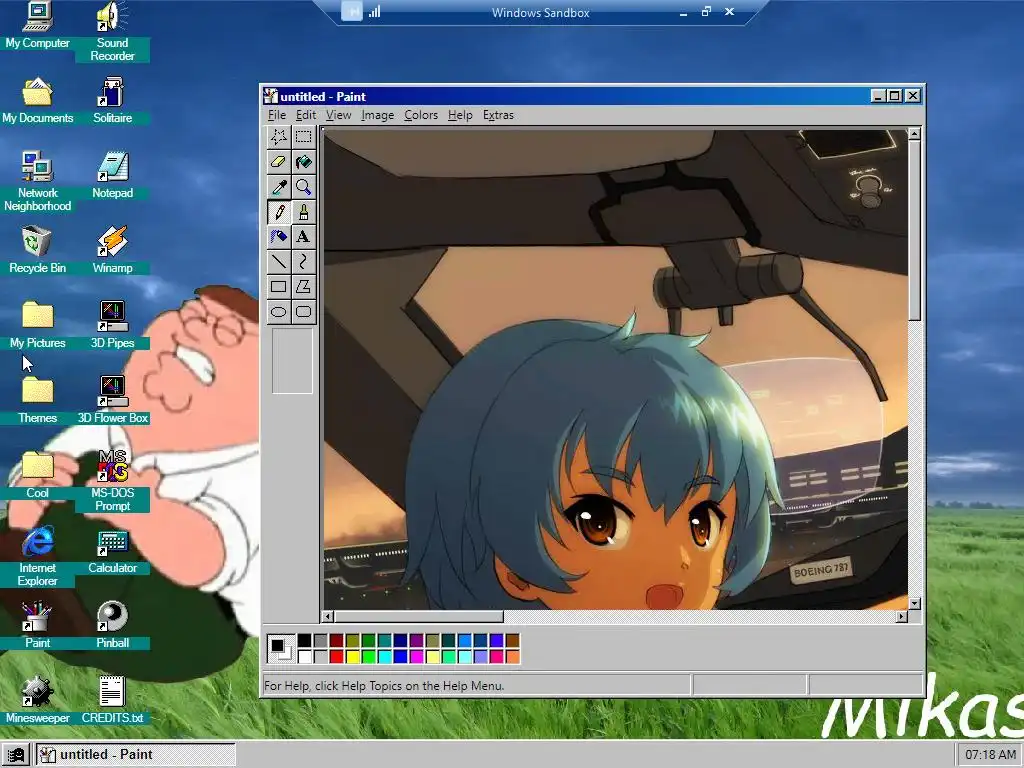Open the View menu
This screenshot has height=768, width=1024.
coord(338,115)
